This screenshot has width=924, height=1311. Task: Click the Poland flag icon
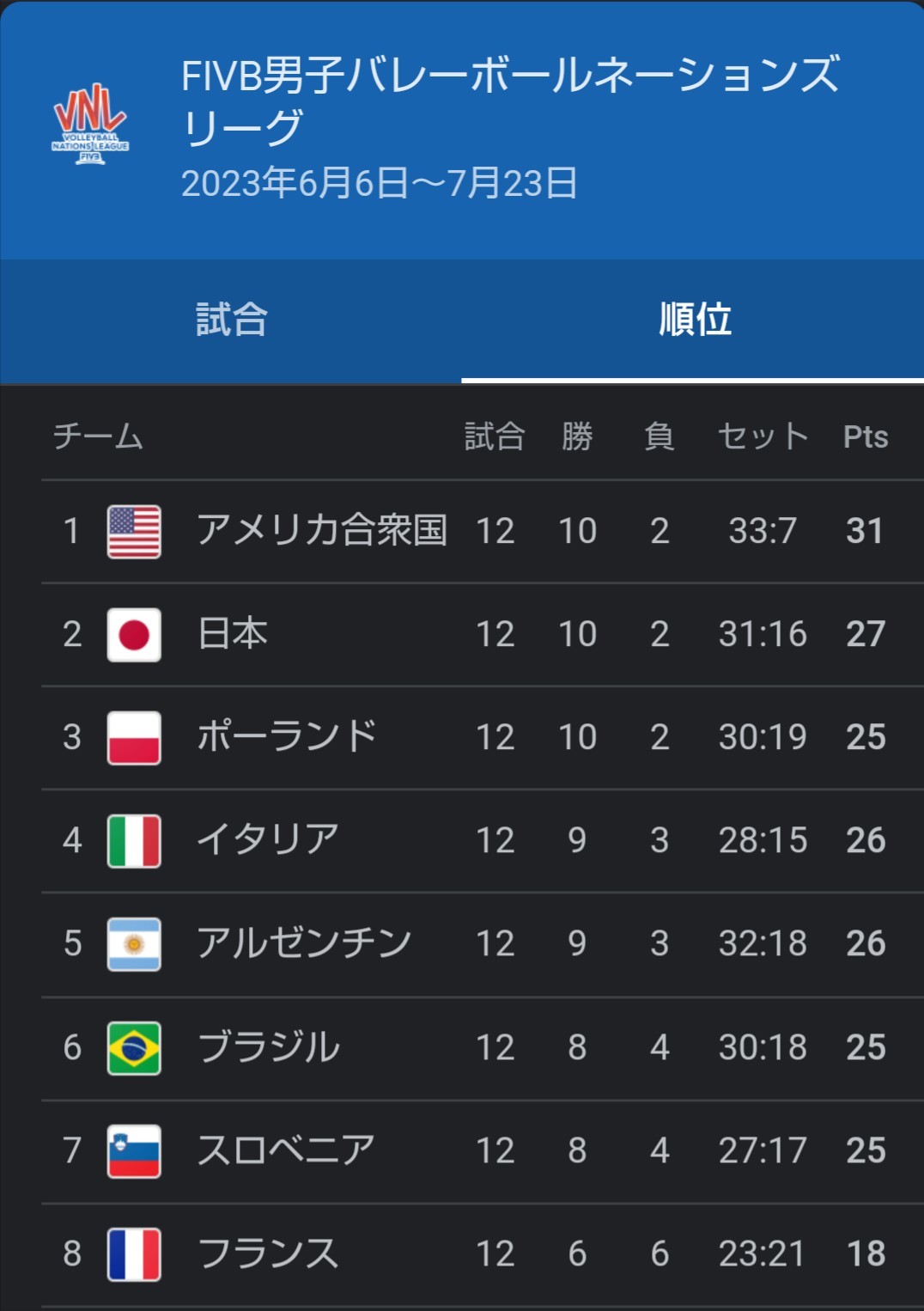134,738
